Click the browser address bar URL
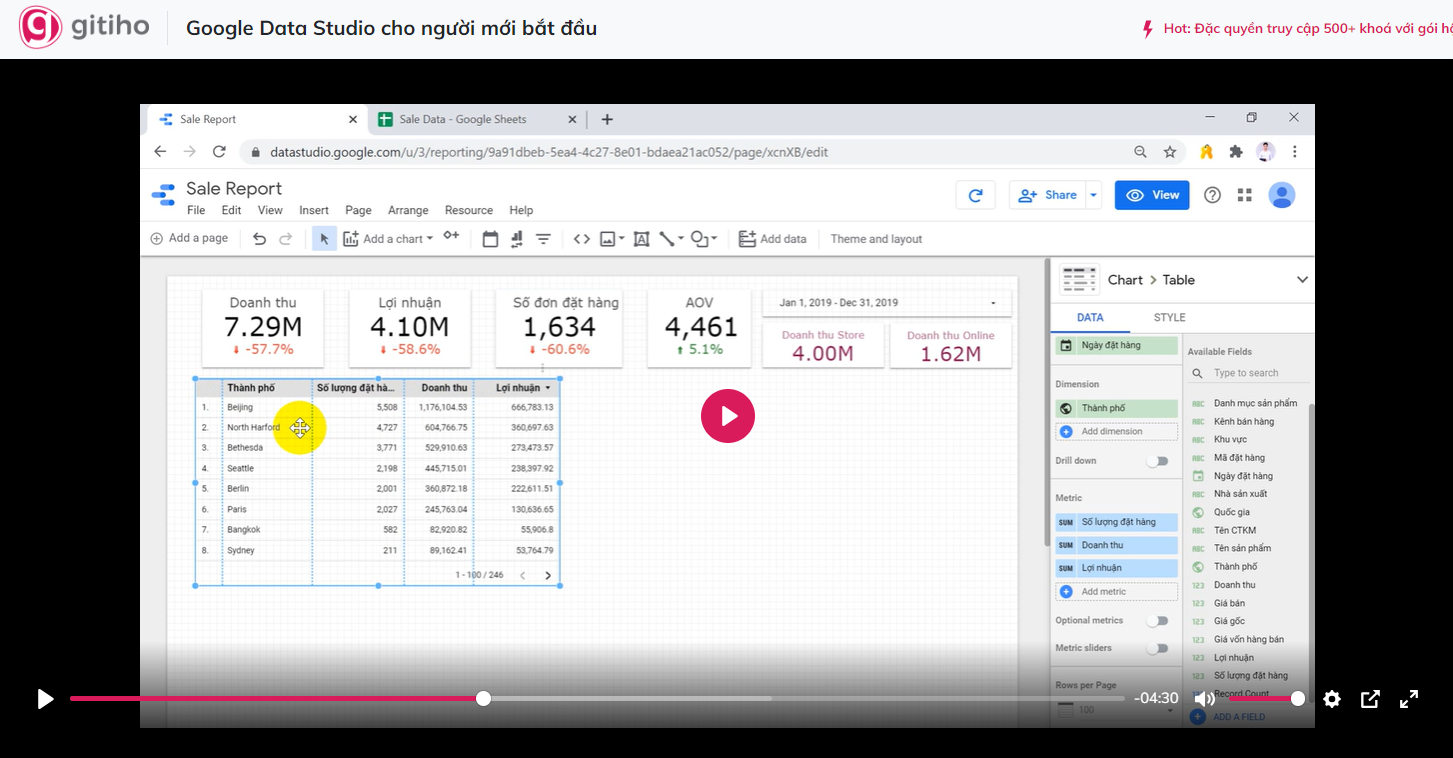 549,152
